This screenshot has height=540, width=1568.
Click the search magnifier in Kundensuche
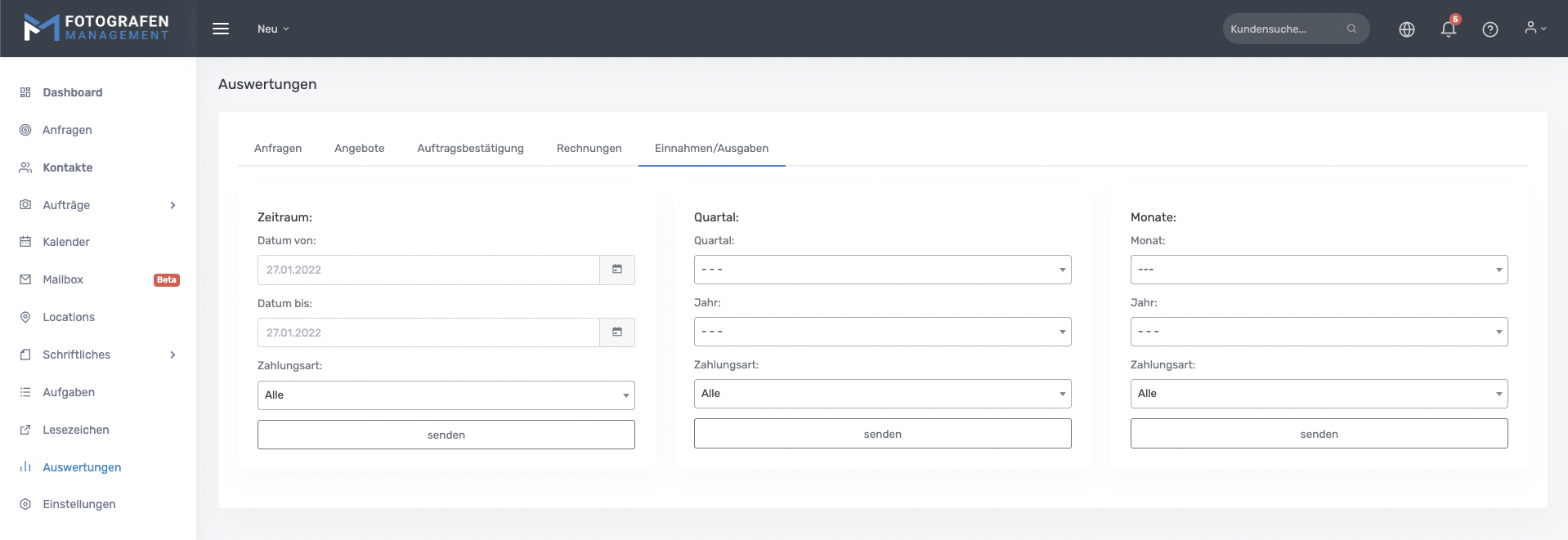tap(1351, 29)
